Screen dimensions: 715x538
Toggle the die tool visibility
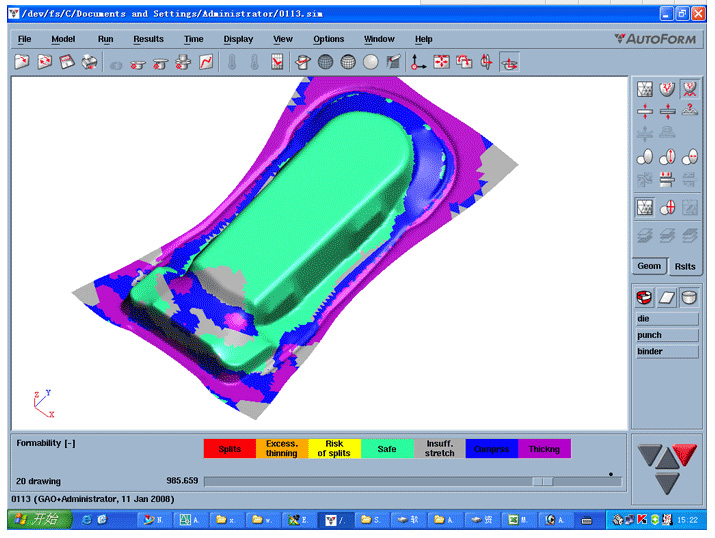(667, 319)
